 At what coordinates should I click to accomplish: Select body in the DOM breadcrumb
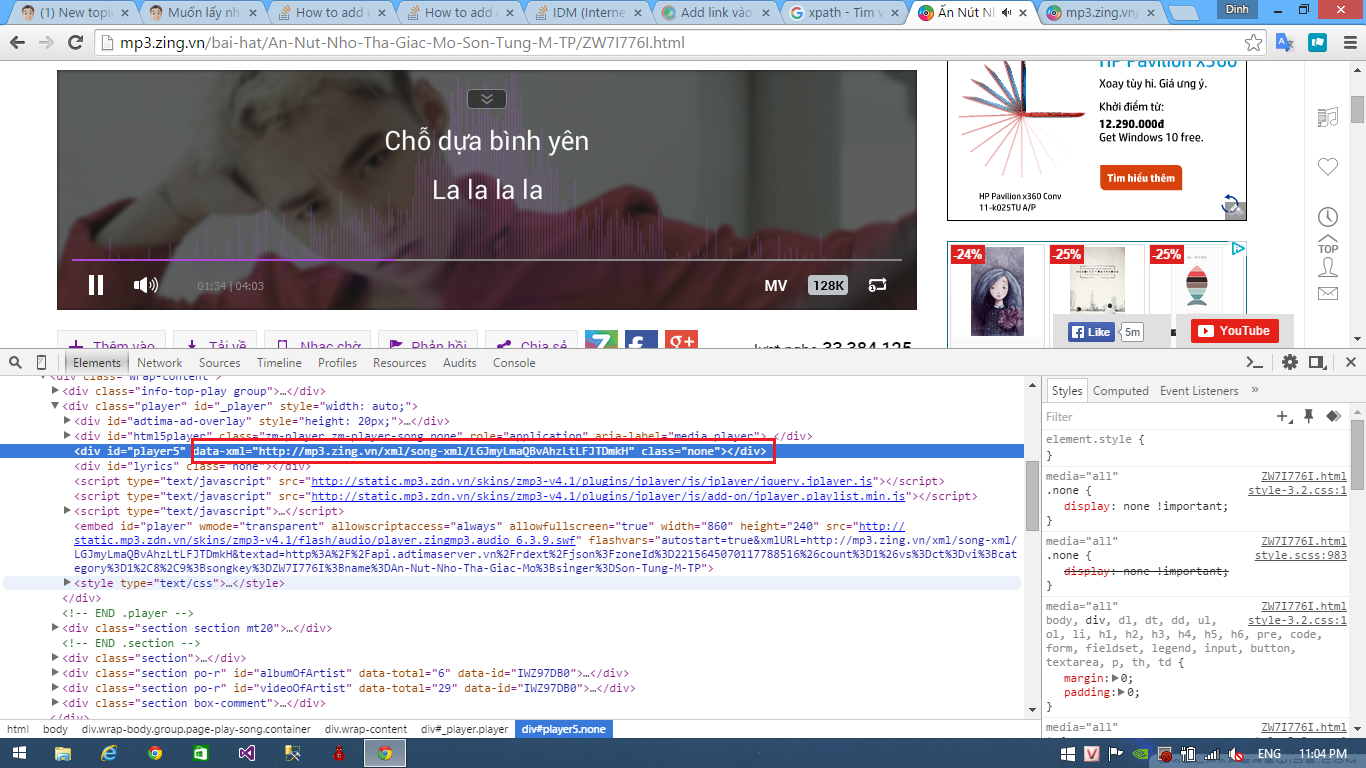pos(55,729)
